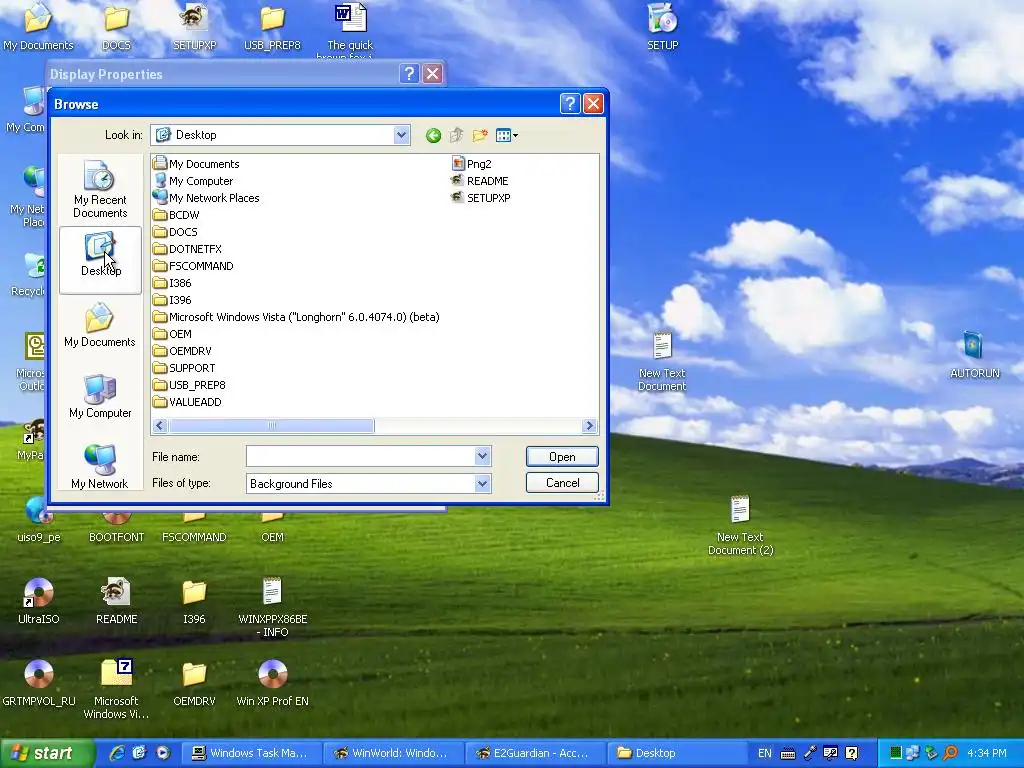Click the Cancel button
Image resolution: width=1024 pixels, height=768 pixels.
pyautogui.click(x=562, y=483)
